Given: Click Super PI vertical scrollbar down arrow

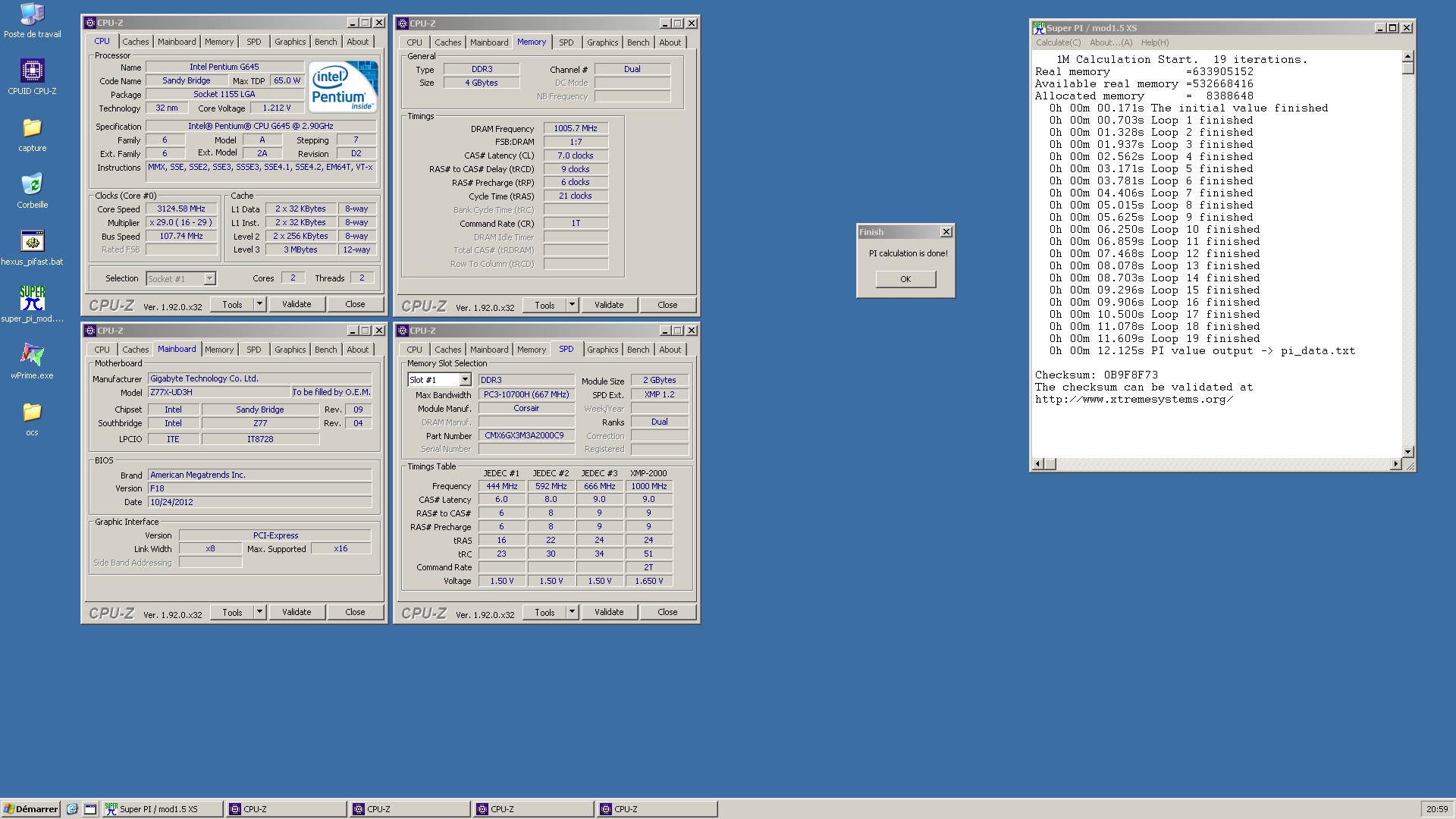Looking at the screenshot, I should (1408, 452).
